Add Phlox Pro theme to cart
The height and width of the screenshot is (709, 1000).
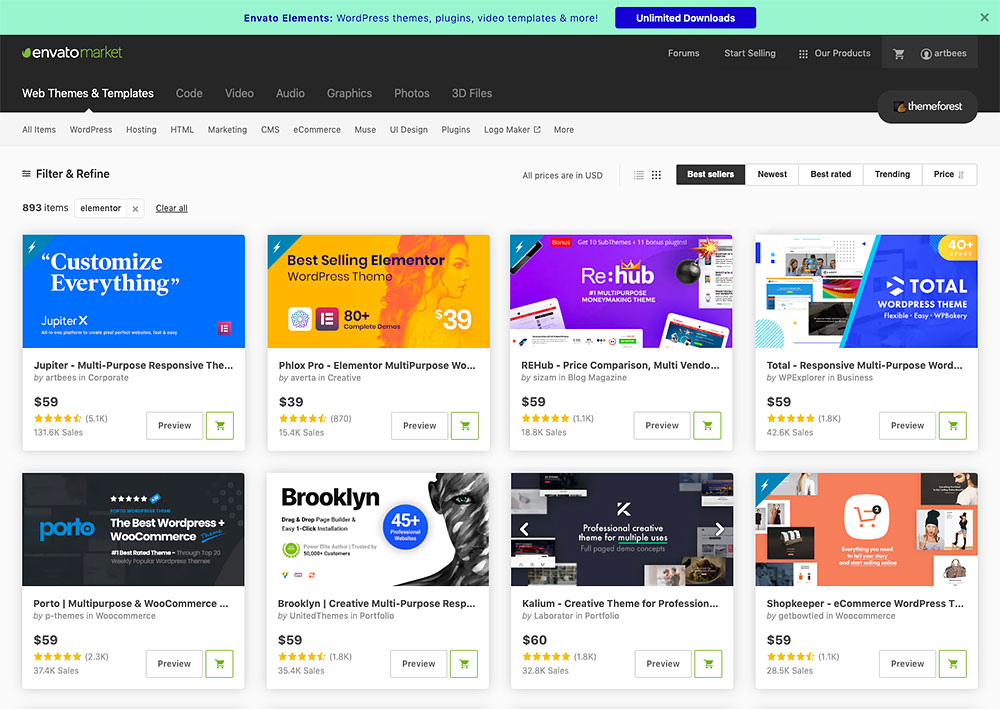464,426
